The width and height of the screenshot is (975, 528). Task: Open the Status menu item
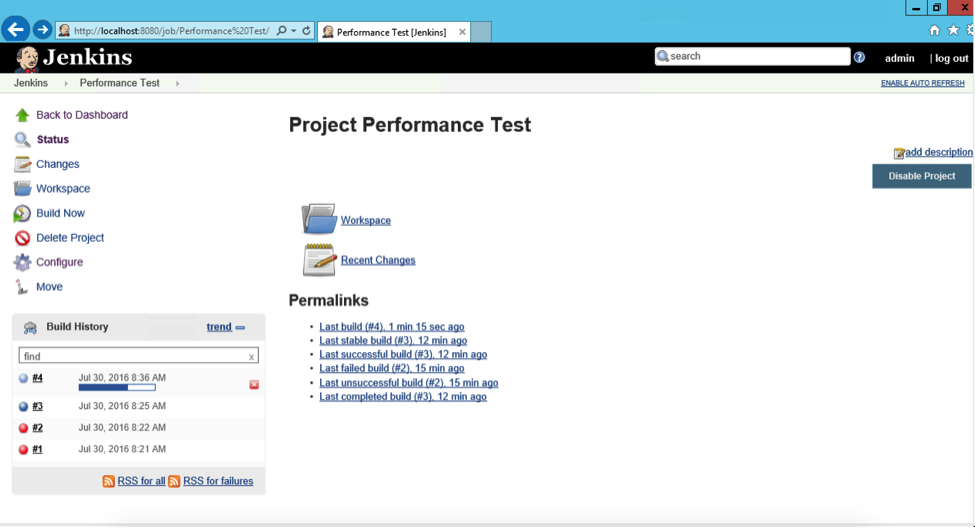[x=53, y=139]
